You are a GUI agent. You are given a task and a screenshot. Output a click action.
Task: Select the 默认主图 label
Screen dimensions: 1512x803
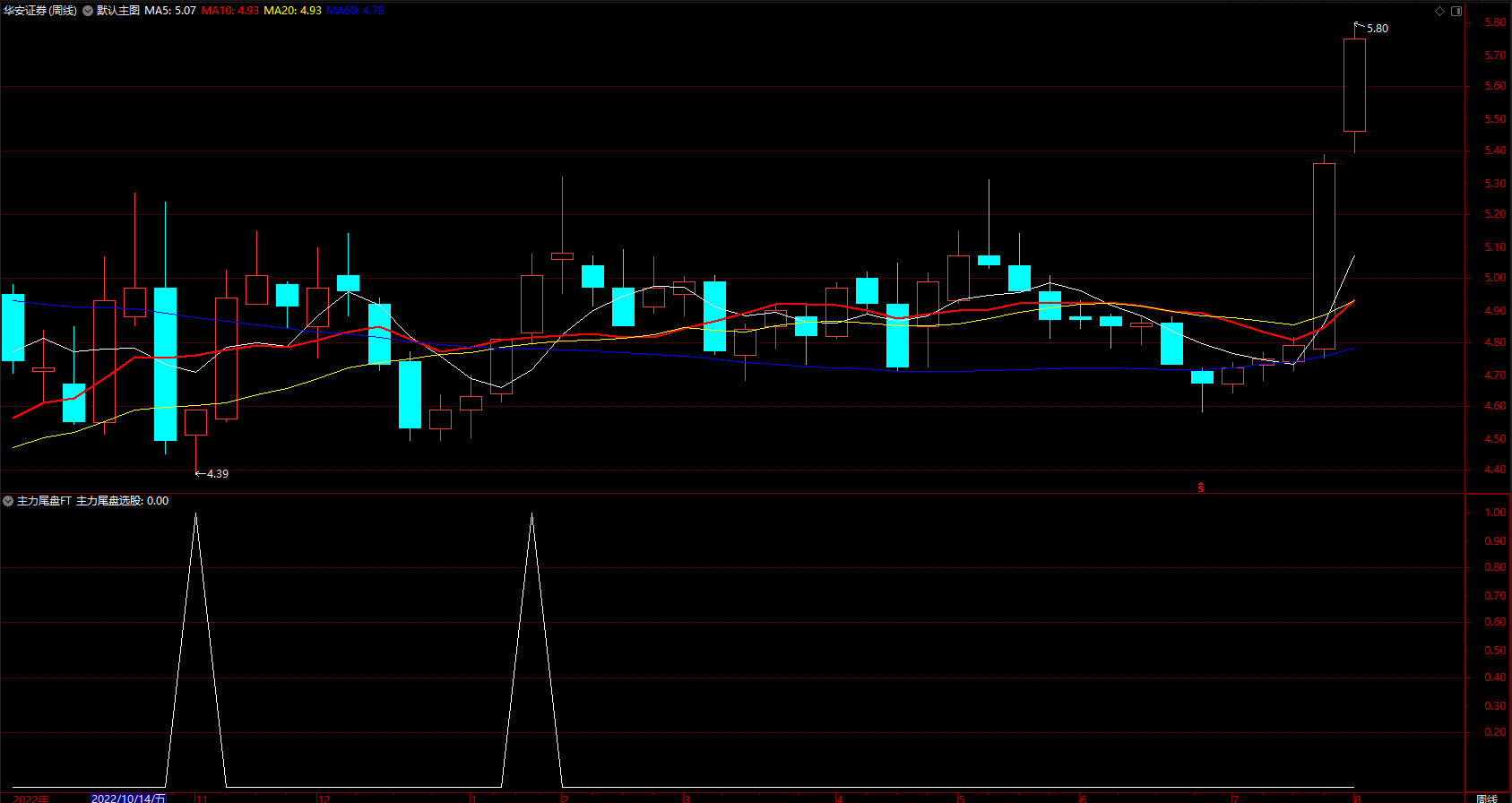[118, 11]
